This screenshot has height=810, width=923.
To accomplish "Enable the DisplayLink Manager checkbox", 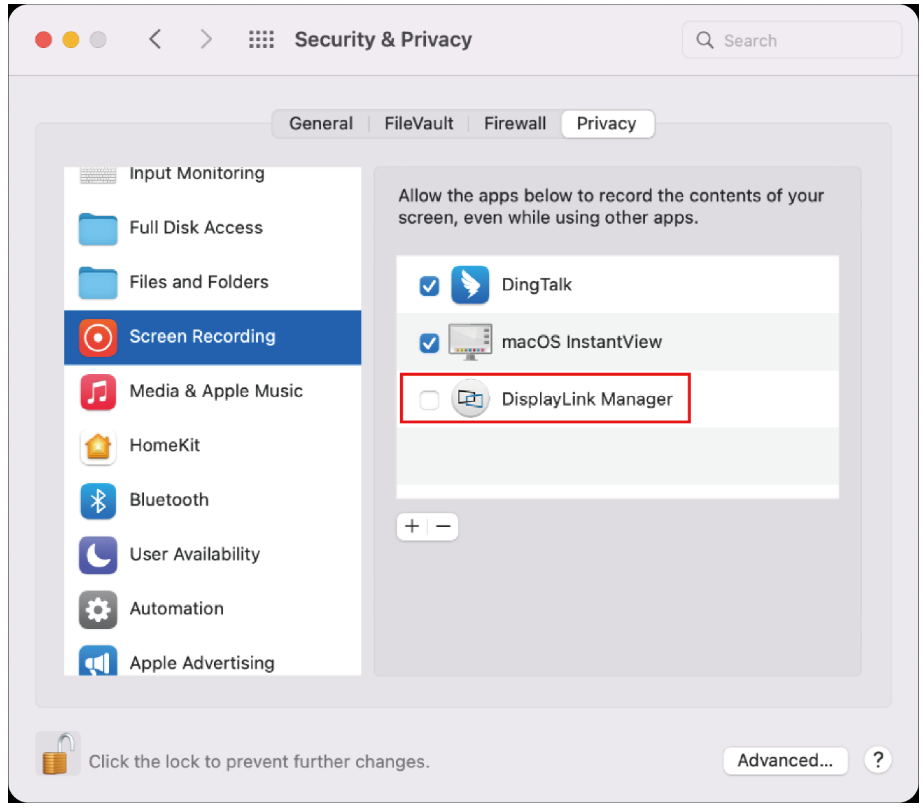I will pos(429,400).
